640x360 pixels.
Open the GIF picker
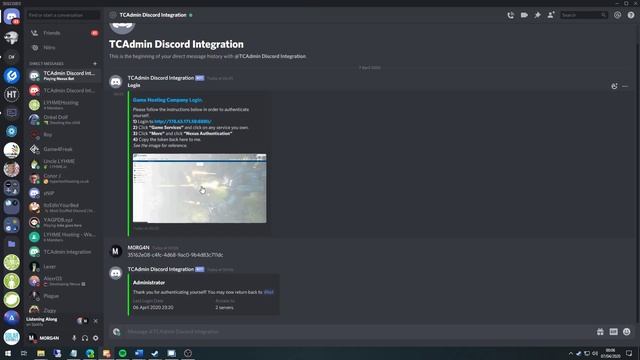[x=613, y=332]
